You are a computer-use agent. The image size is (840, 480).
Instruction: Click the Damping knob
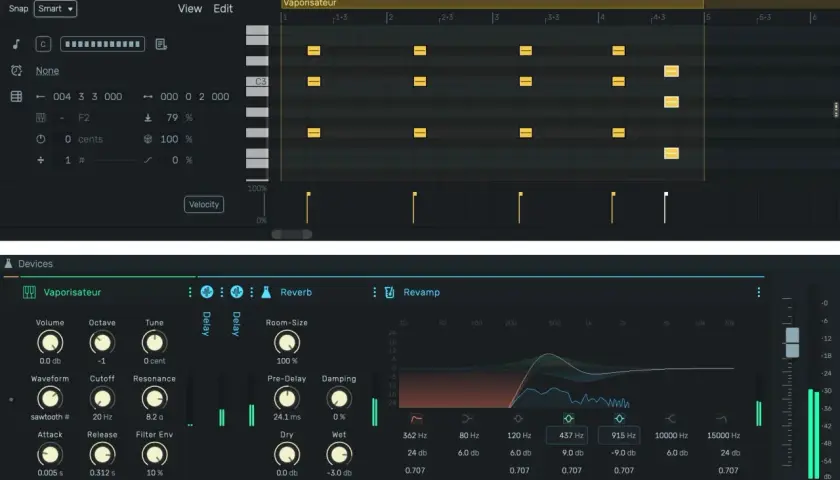(x=339, y=398)
